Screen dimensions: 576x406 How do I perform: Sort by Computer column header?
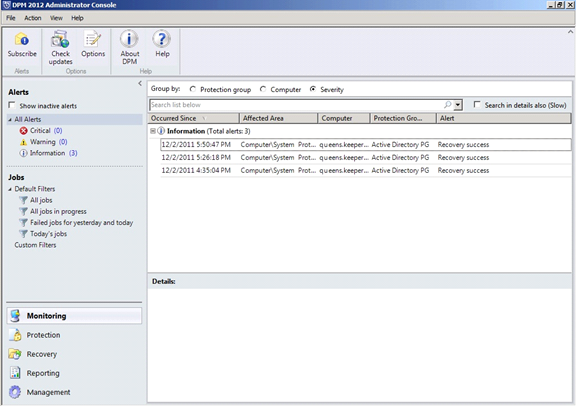[344, 118]
